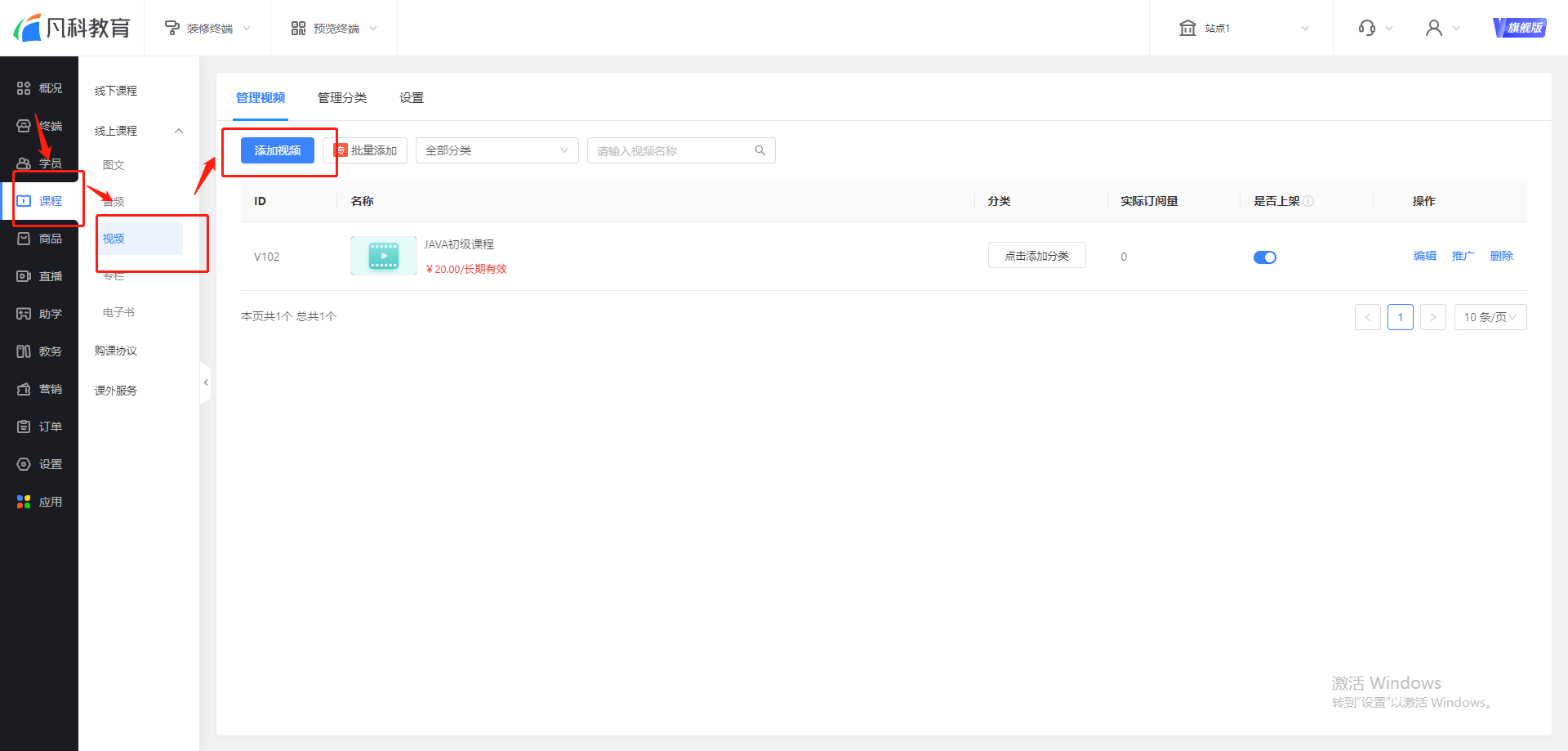Open 图文 under 线上课程

(114, 165)
